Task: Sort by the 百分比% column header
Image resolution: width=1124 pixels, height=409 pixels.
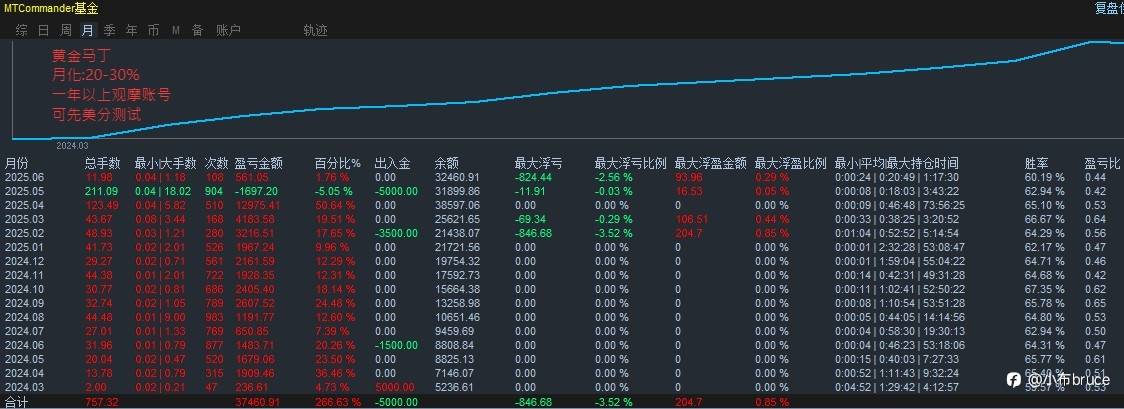Action: [338, 163]
